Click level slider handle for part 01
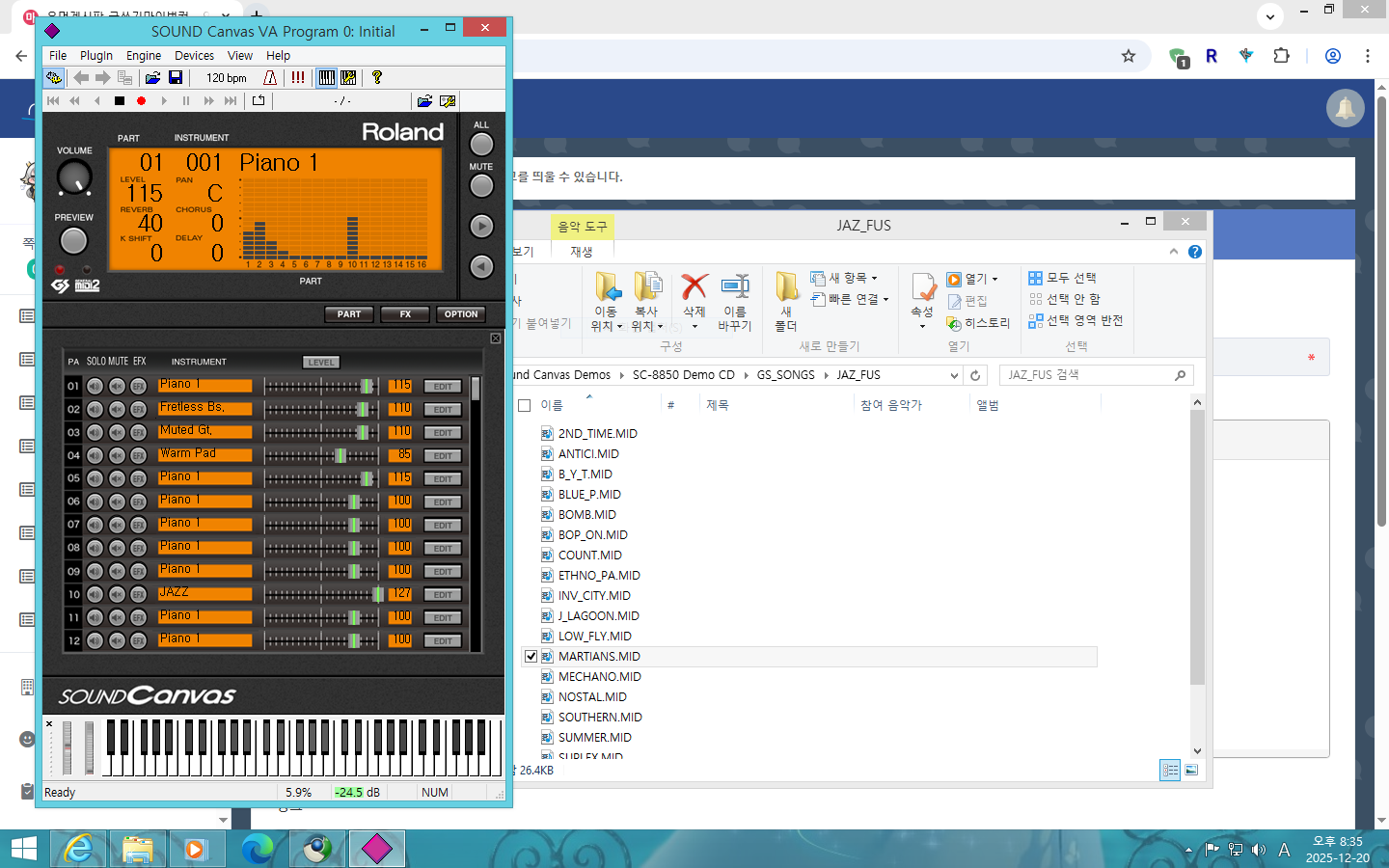The image size is (1389, 868). [367, 386]
